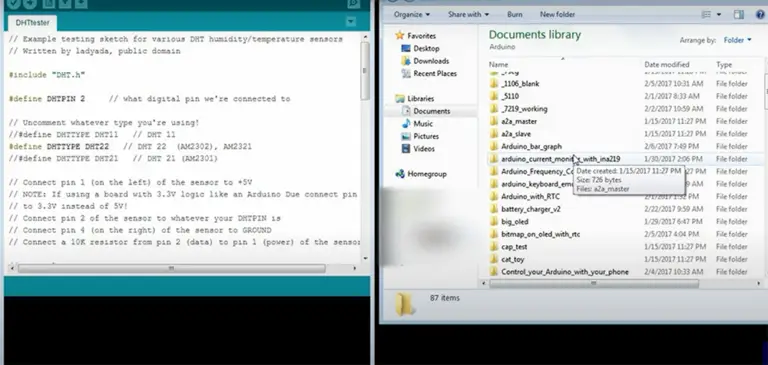Click the #include "DHT.h" code line
Image resolution: width=768 pixels, height=365 pixels.
click(47, 75)
